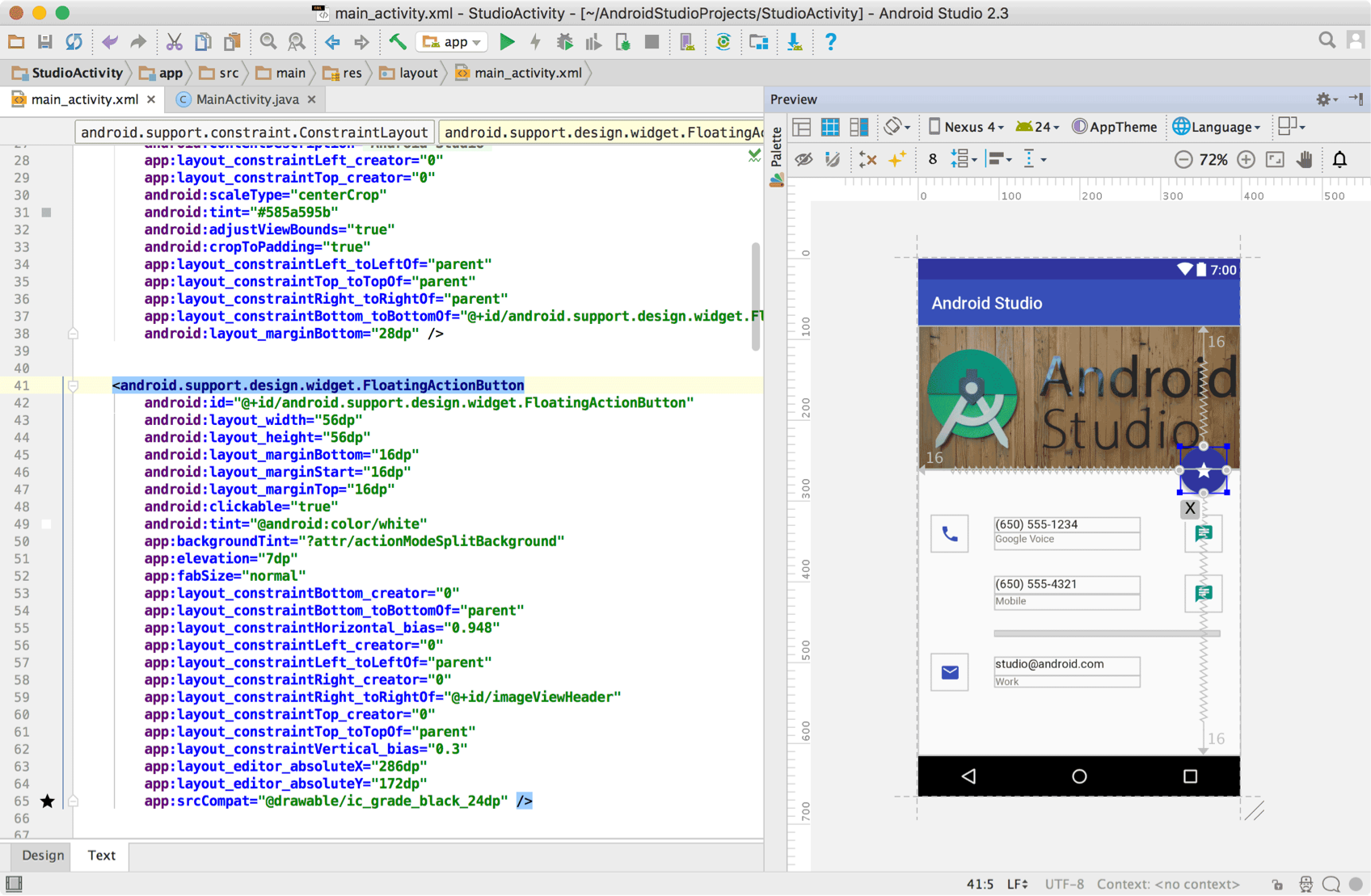Click the Debug app bug icon
Image resolution: width=1371 pixels, height=896 pixels.
click(564, 42)
